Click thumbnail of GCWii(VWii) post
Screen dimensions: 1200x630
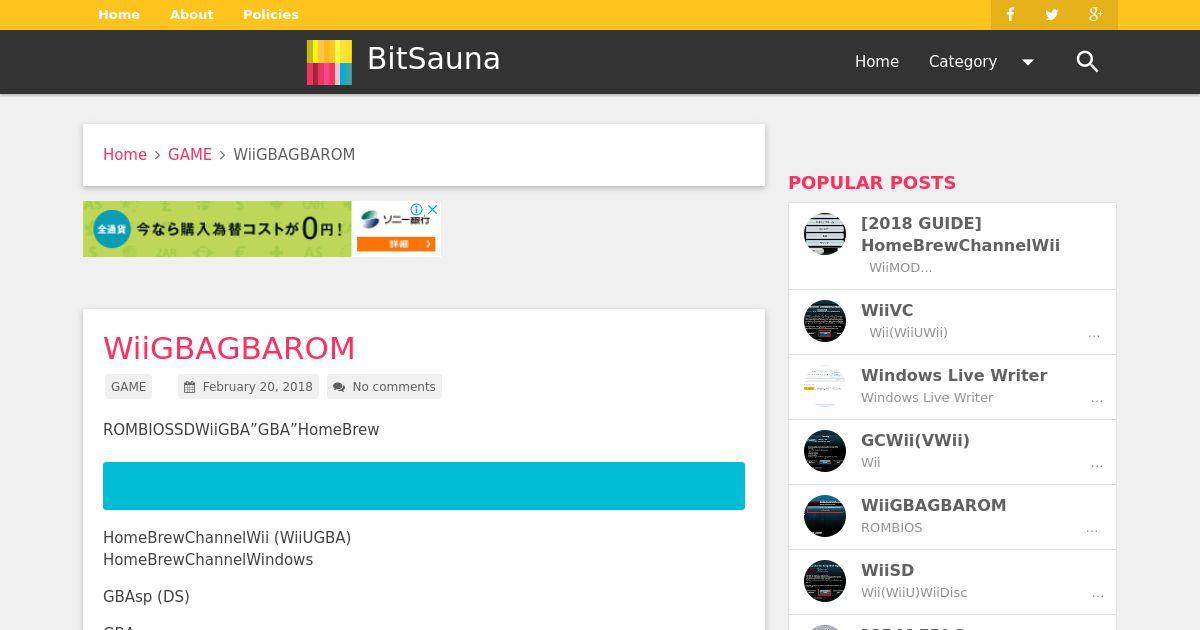click(825, 451)
